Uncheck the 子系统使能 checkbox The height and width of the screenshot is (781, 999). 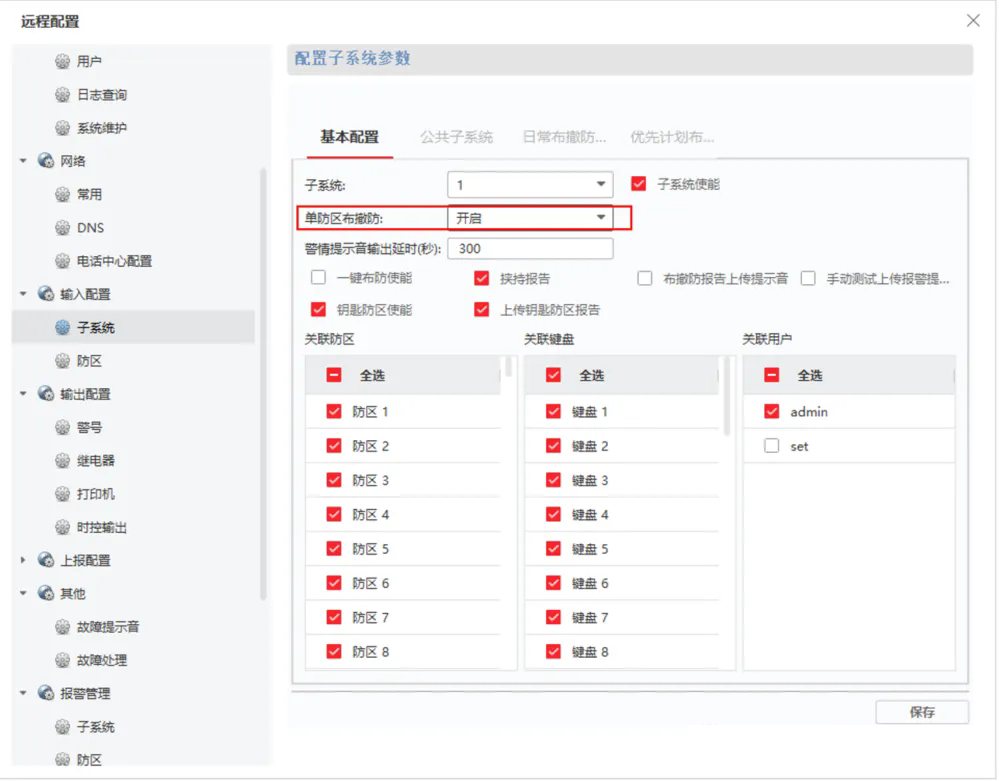[x=639, y=184]
